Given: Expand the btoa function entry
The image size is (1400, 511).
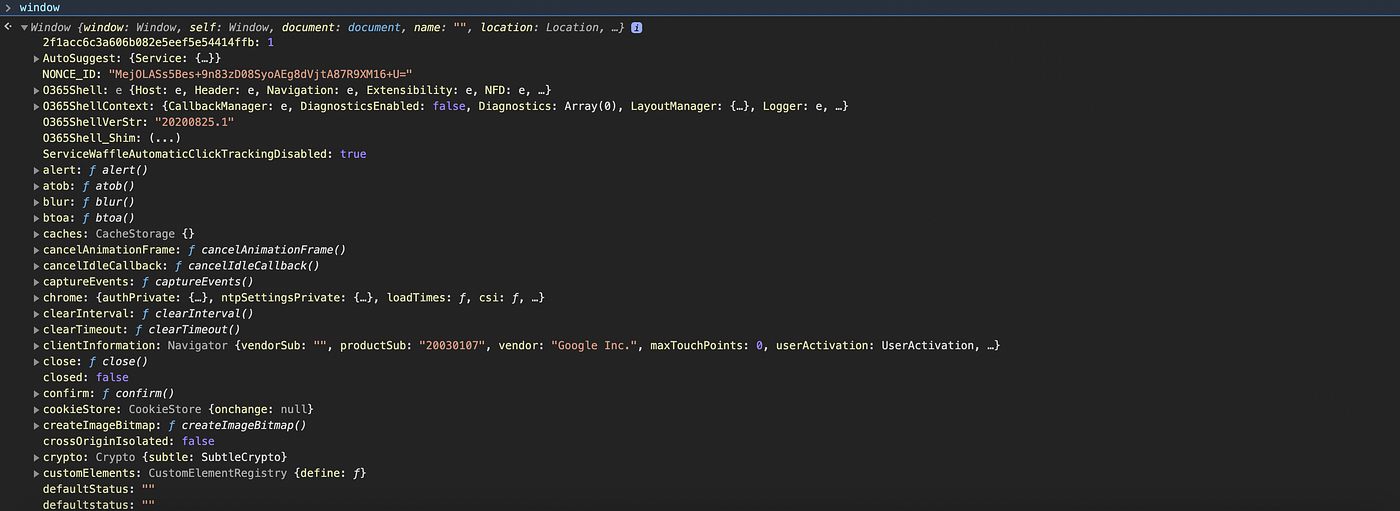Looking at the screenshot, I should pyautogui.click(x=36, y=218).
